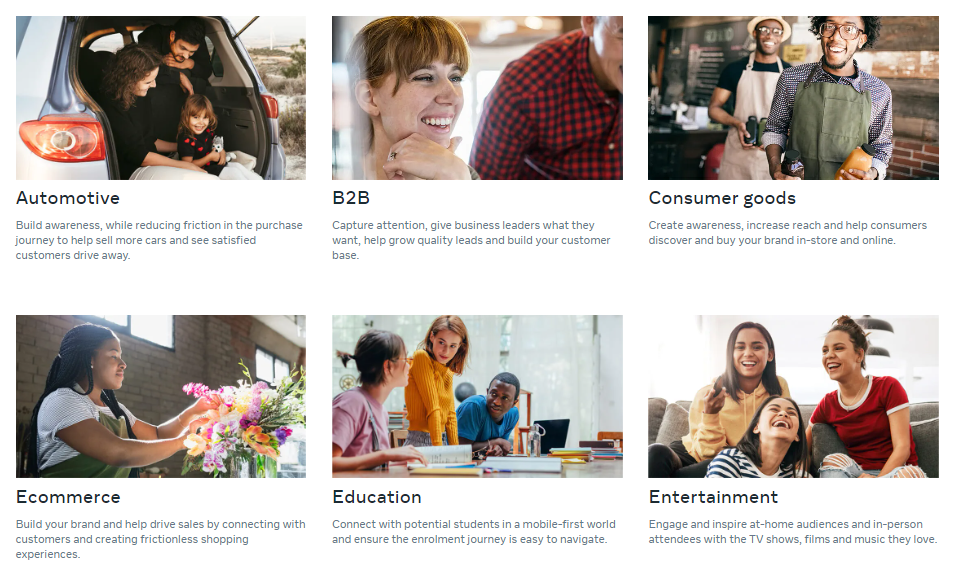Click Consumer goods description about in-store buying
955x566 pixels.
coord(788,233)
